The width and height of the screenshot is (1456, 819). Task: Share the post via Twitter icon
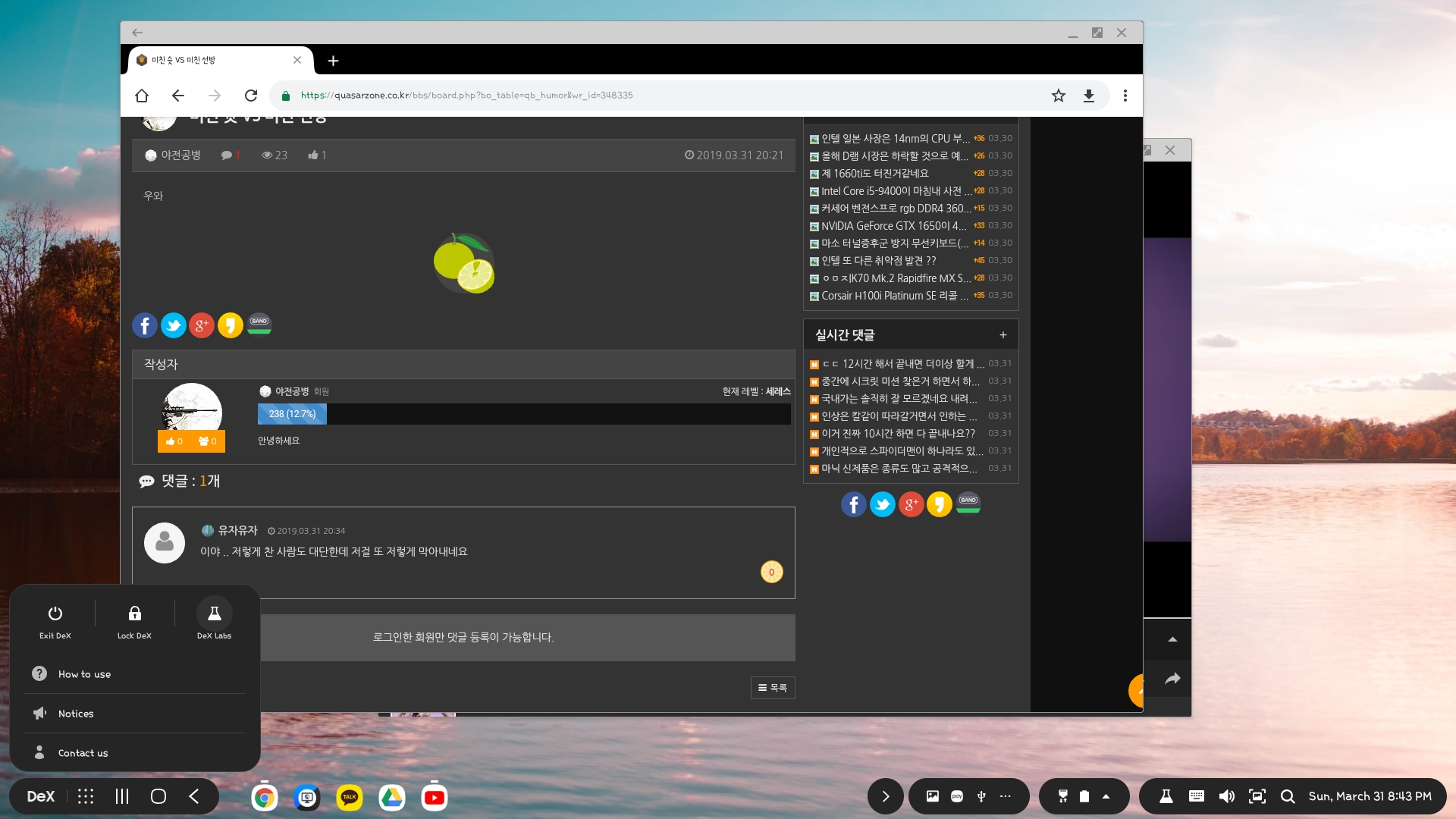173,325
